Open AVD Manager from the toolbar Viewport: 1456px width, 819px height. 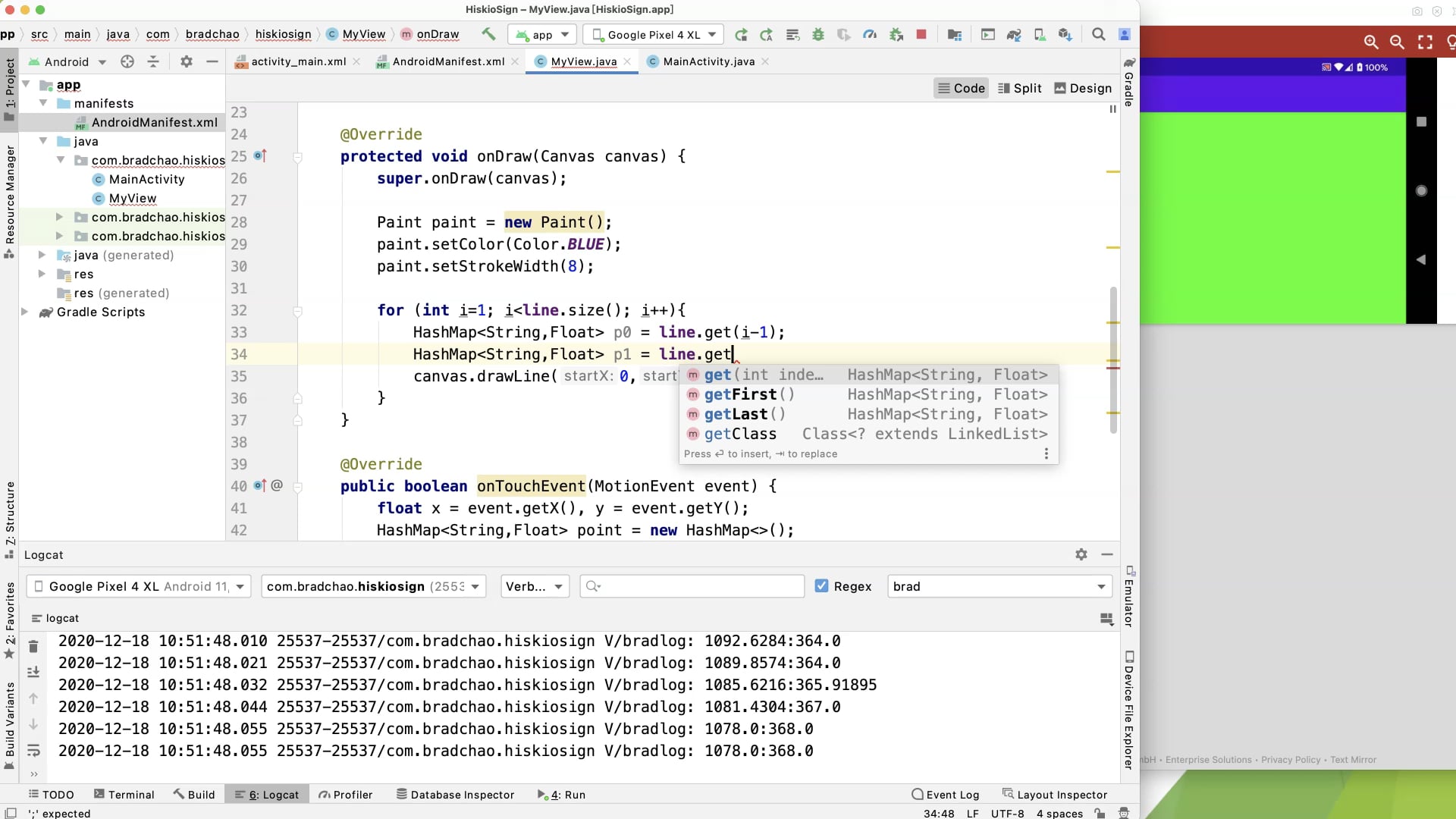click(x=1040, y=34)
